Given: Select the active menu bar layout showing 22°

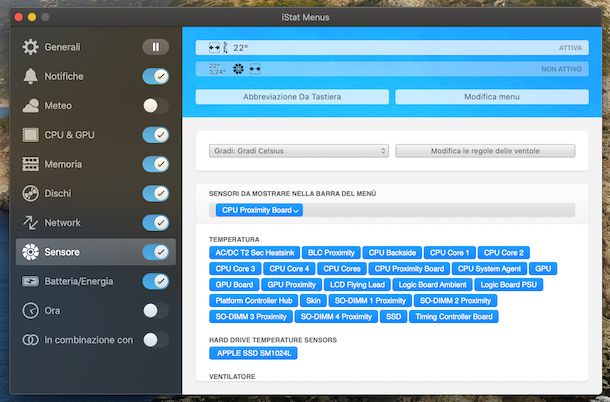Looking at the screenshot, I should [x=392, y=48].
